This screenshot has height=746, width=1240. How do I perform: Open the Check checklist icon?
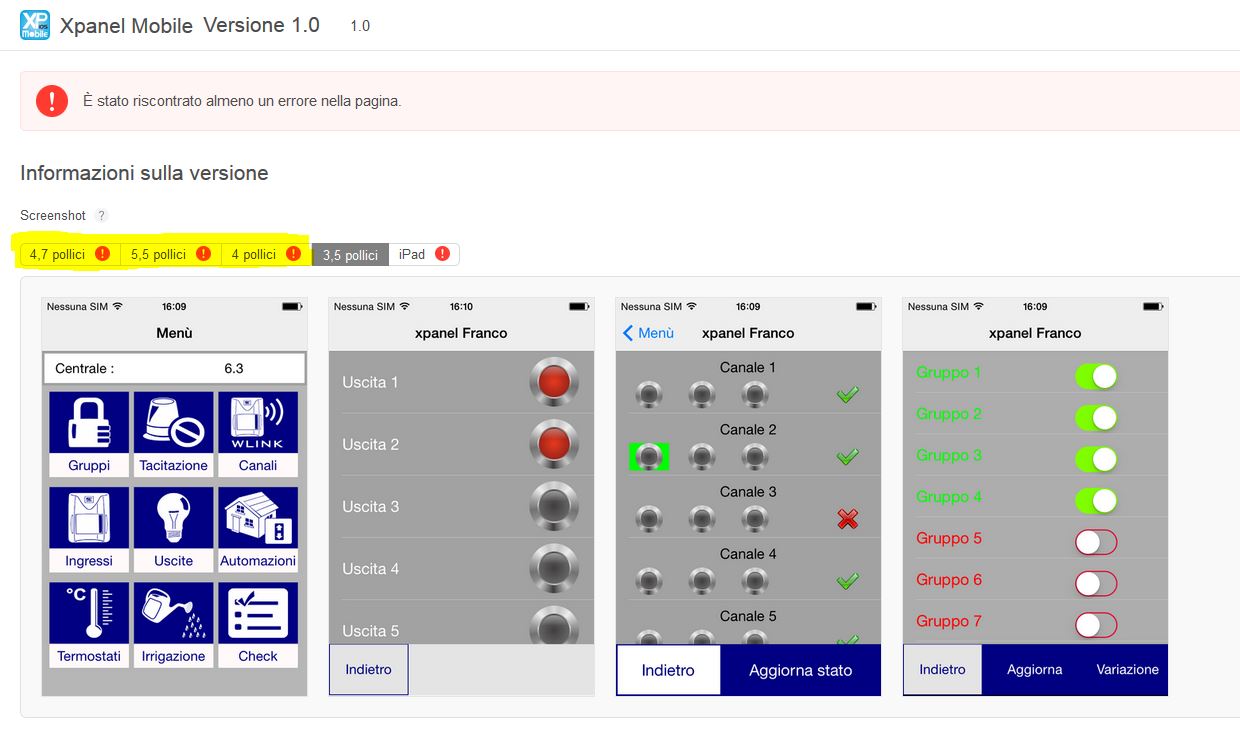[x=258, y=614]
